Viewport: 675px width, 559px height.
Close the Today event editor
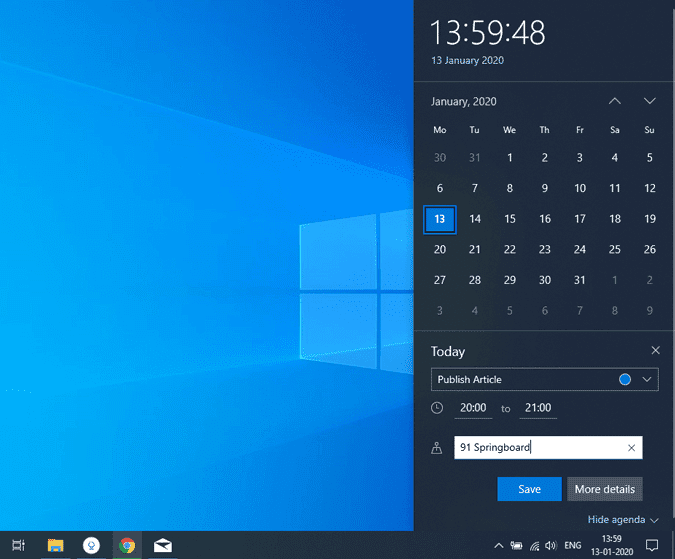click(655, 350)
